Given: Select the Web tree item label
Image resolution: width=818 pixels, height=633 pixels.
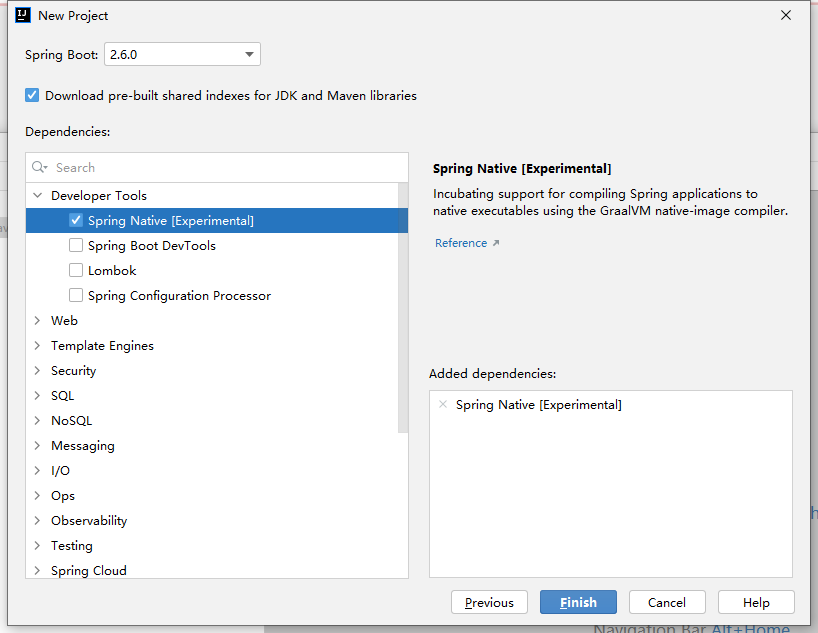Looking at the screenshot, I should [64, 320].
